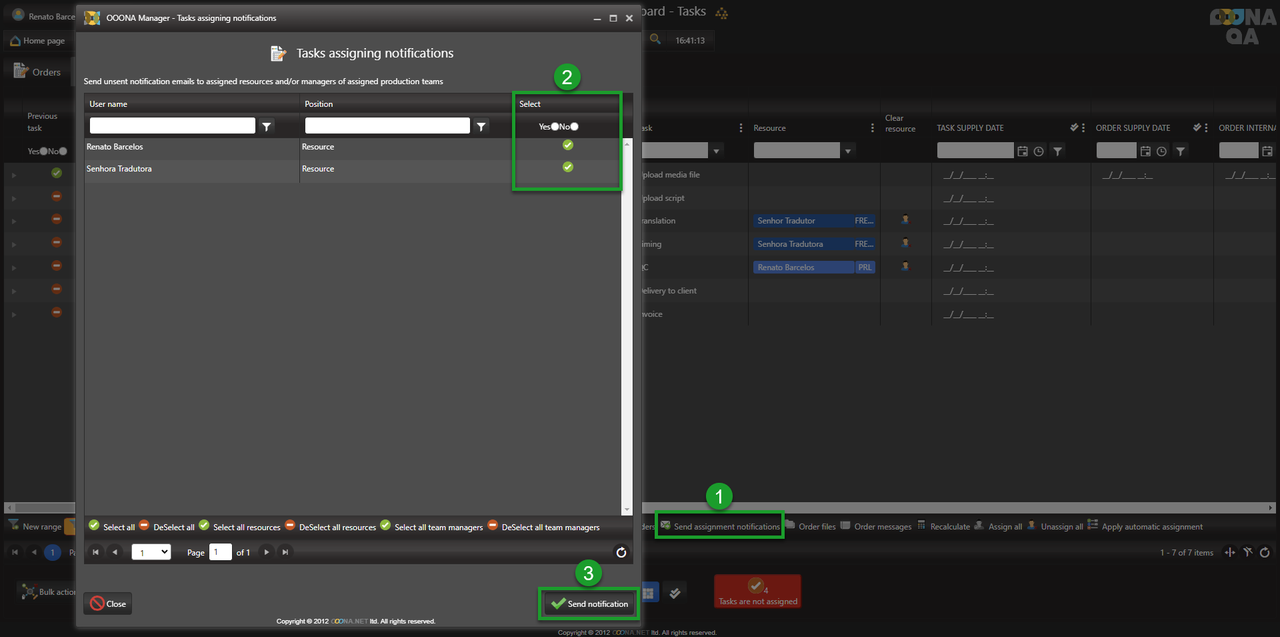Go to the next page in the dialog pager

pyautogui.click(x=266, y=552)
